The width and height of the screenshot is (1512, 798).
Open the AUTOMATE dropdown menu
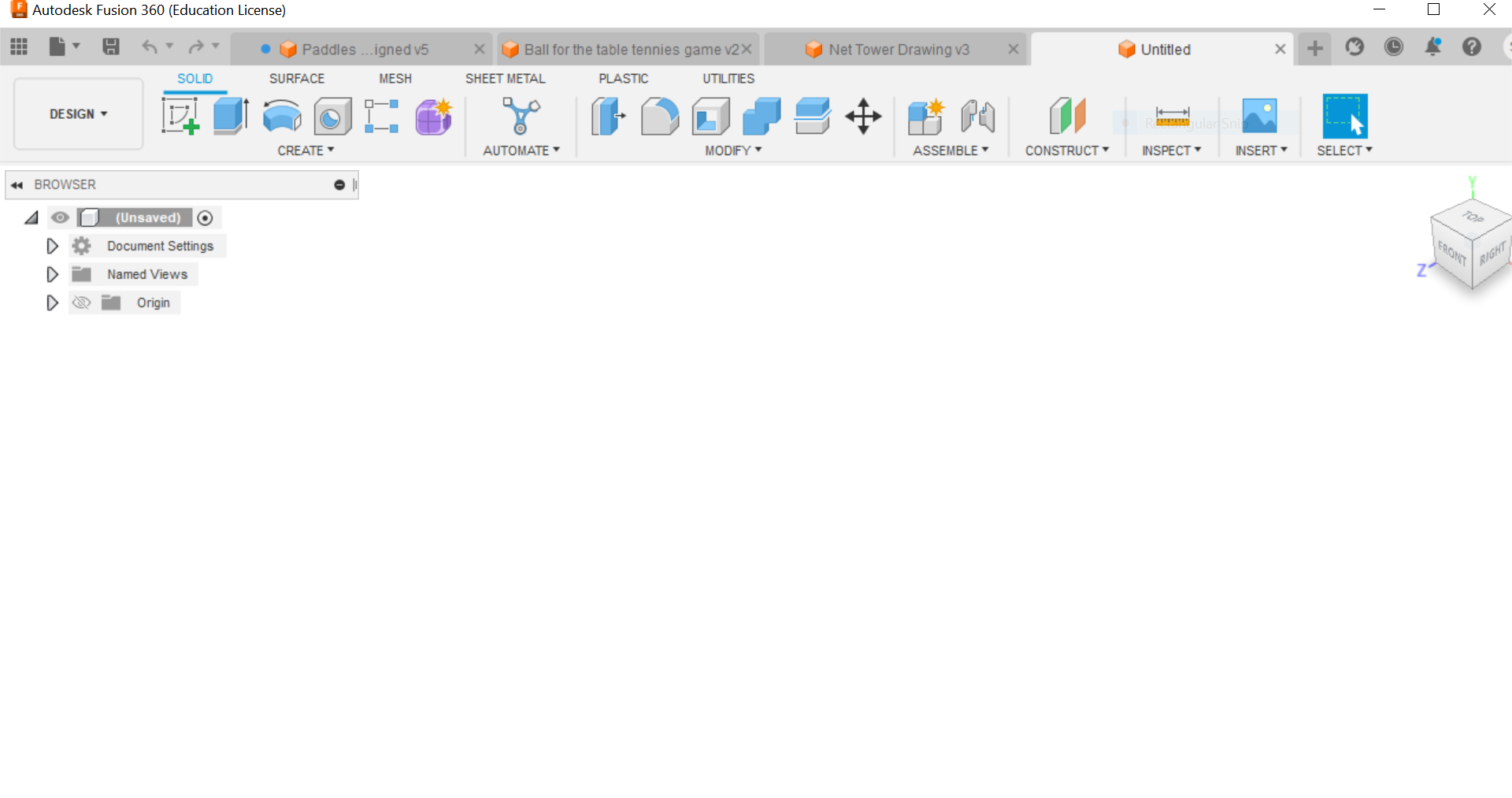(x=521, y=150)
